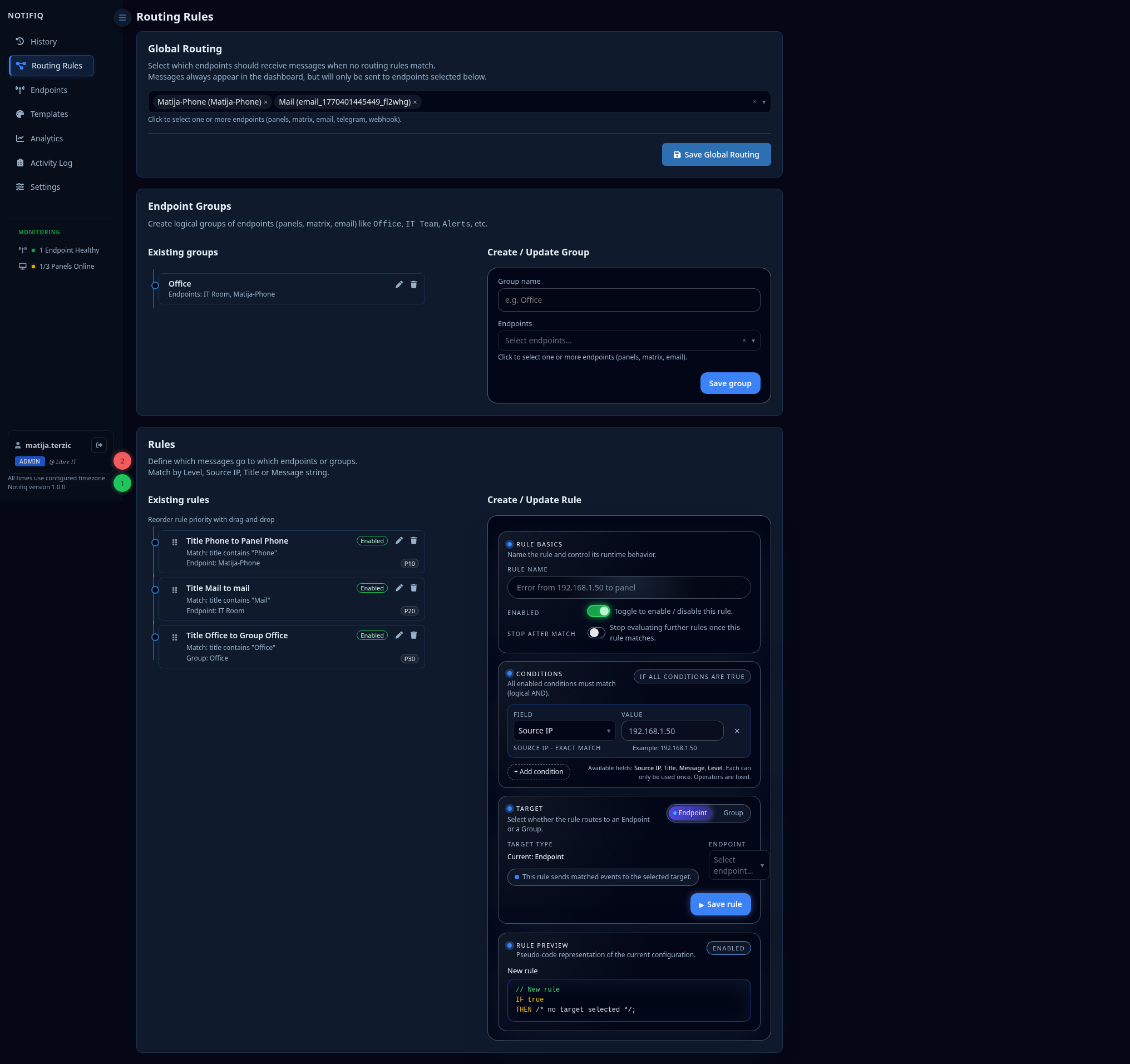Screen dimensions: 1130x1064
Task: Go to Activity Log in sidebar
Action: 51,162
